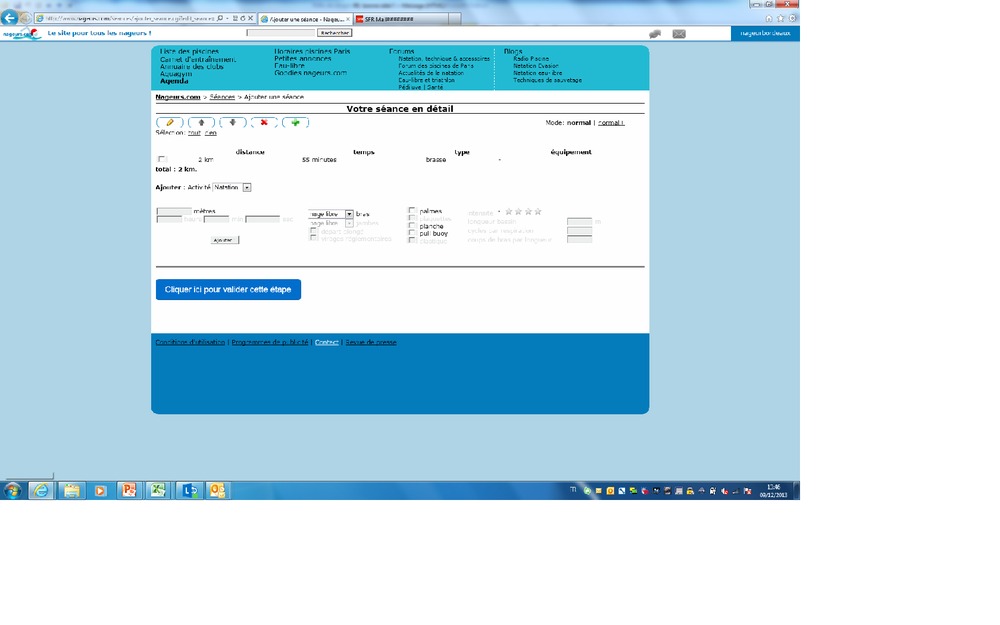Click the mètres distance input field
Viewport: 1000px width, 625px height.
(174, 211)
